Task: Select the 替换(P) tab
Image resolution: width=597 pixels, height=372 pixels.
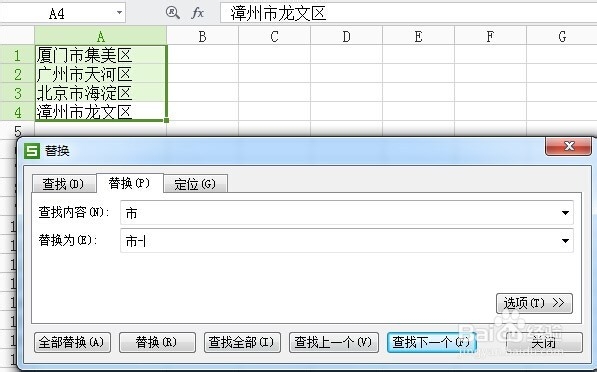Action: tap(129, 183)
